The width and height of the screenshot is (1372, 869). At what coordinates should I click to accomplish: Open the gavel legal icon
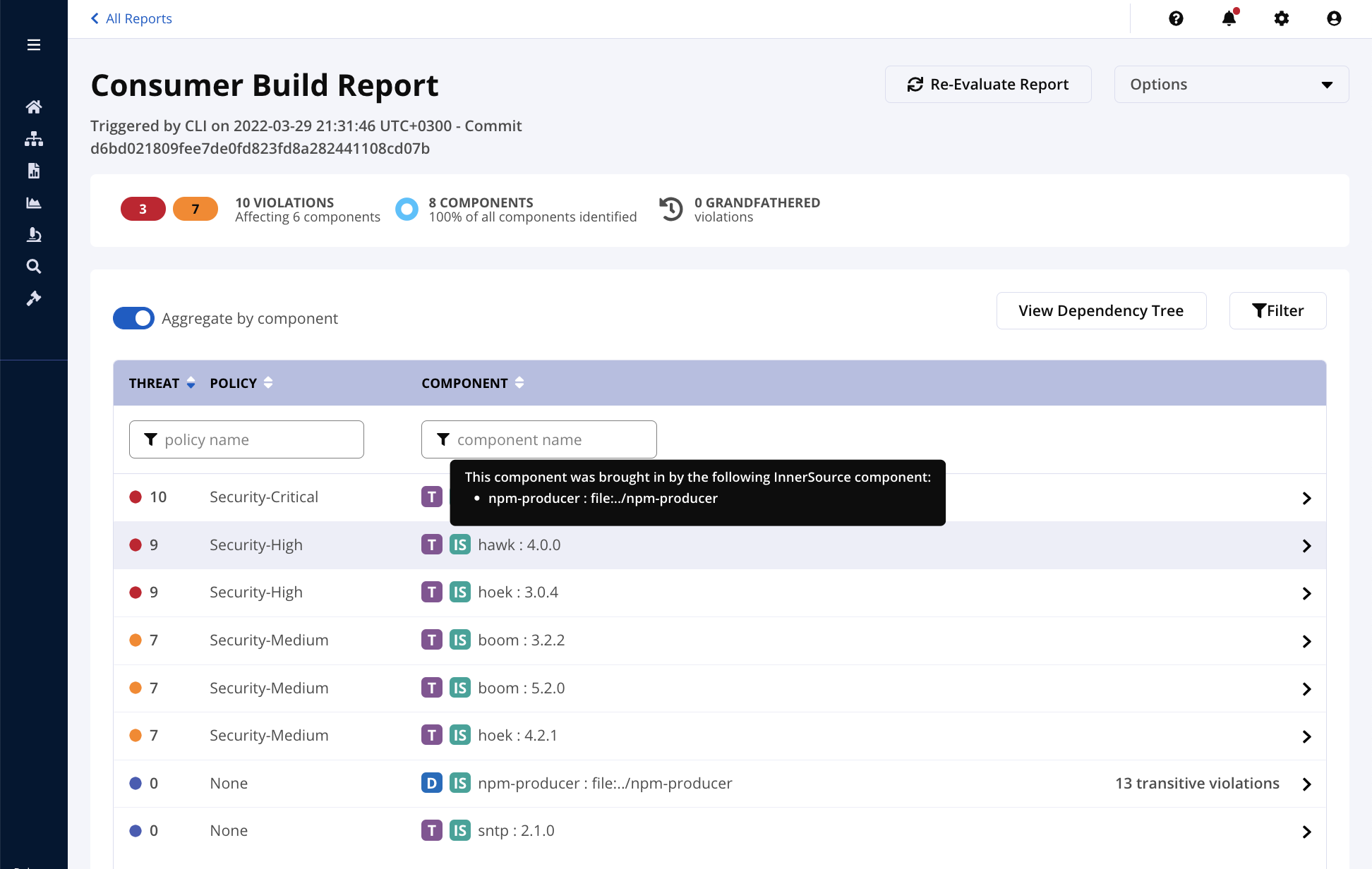coord(33,298)
